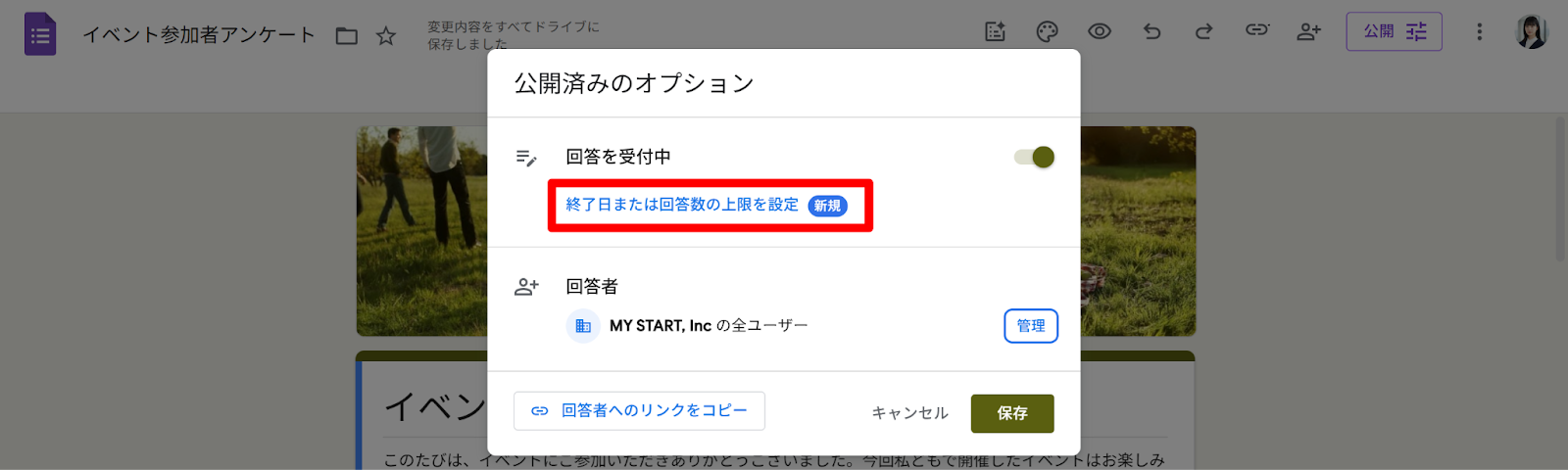
Task: Toggle the 回答を受付中 switch off
Action: (1035, 157)
